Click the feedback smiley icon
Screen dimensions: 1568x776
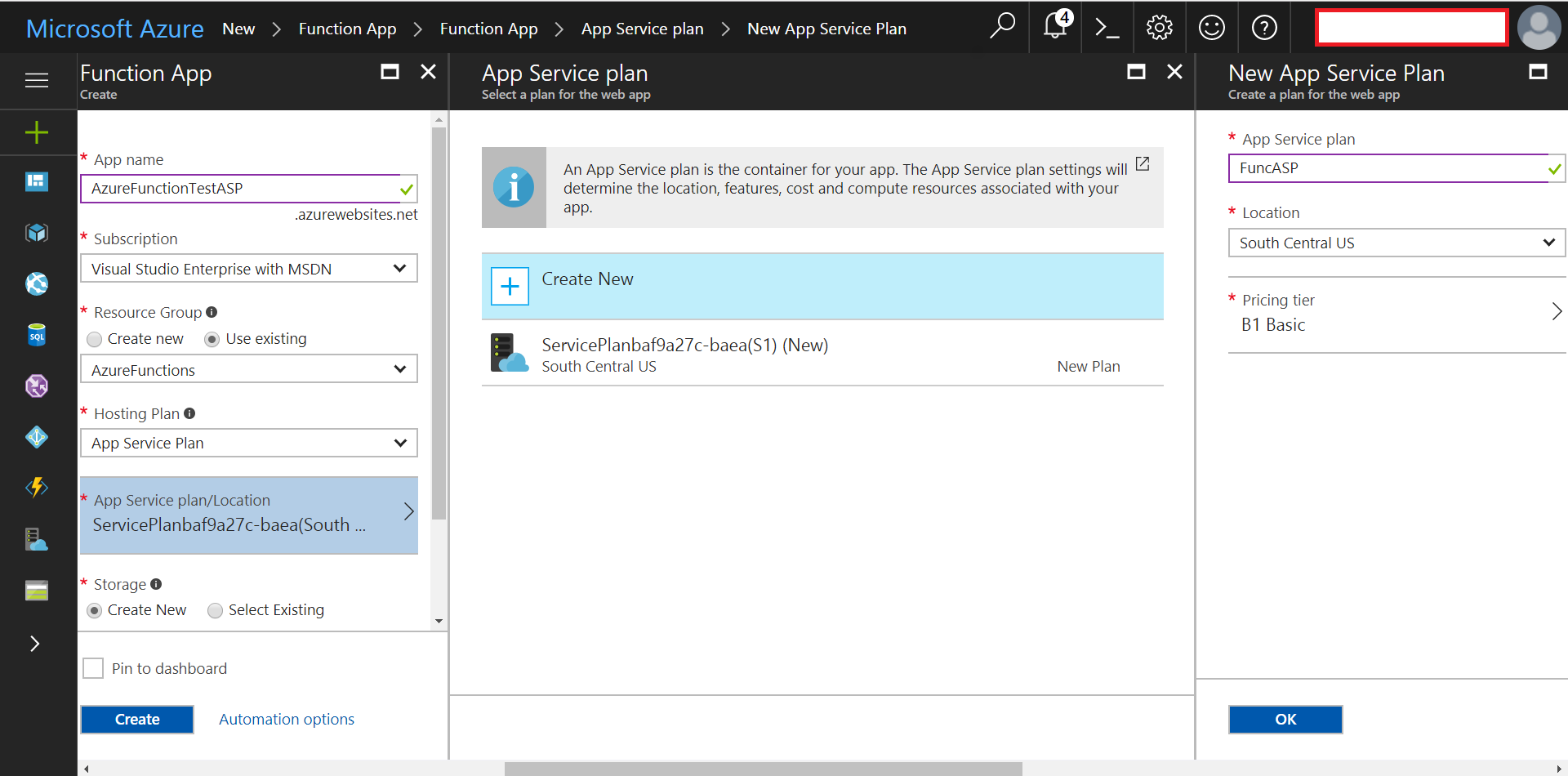tap(1212, 28)
